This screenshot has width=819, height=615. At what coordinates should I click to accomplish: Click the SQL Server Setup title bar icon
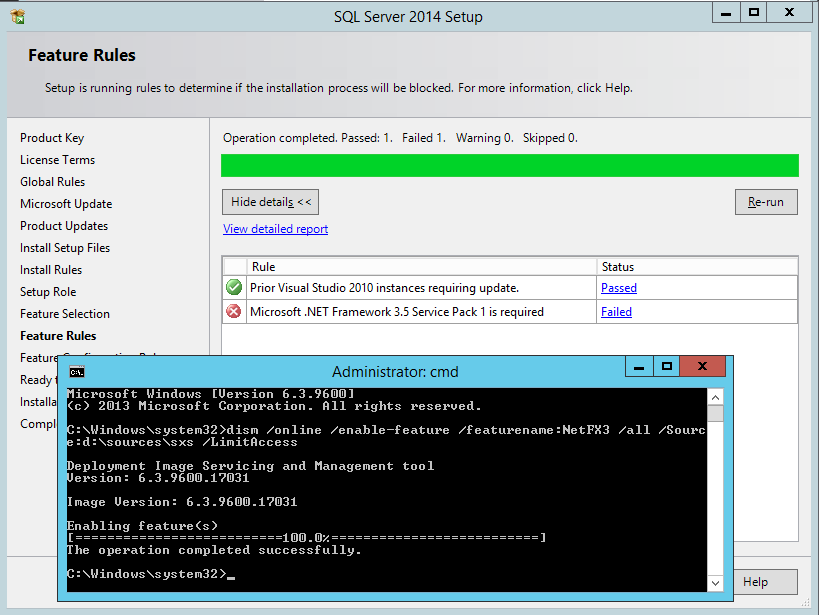click(17, 16)
